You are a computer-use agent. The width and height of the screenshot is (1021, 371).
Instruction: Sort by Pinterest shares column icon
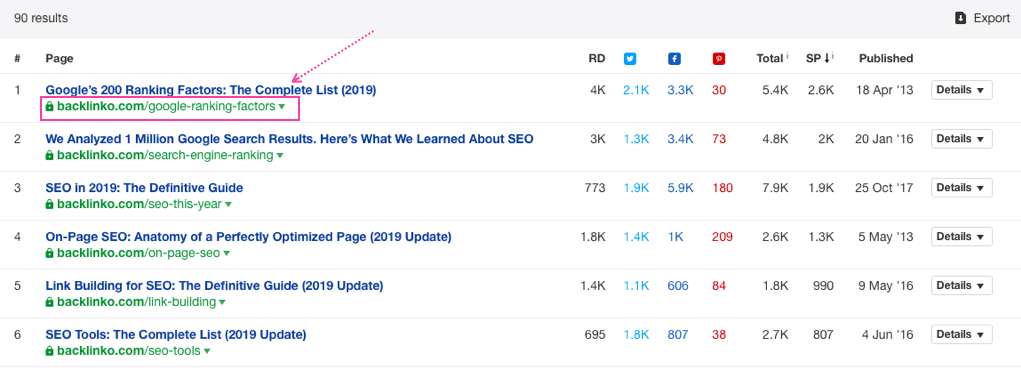(719, 59)
